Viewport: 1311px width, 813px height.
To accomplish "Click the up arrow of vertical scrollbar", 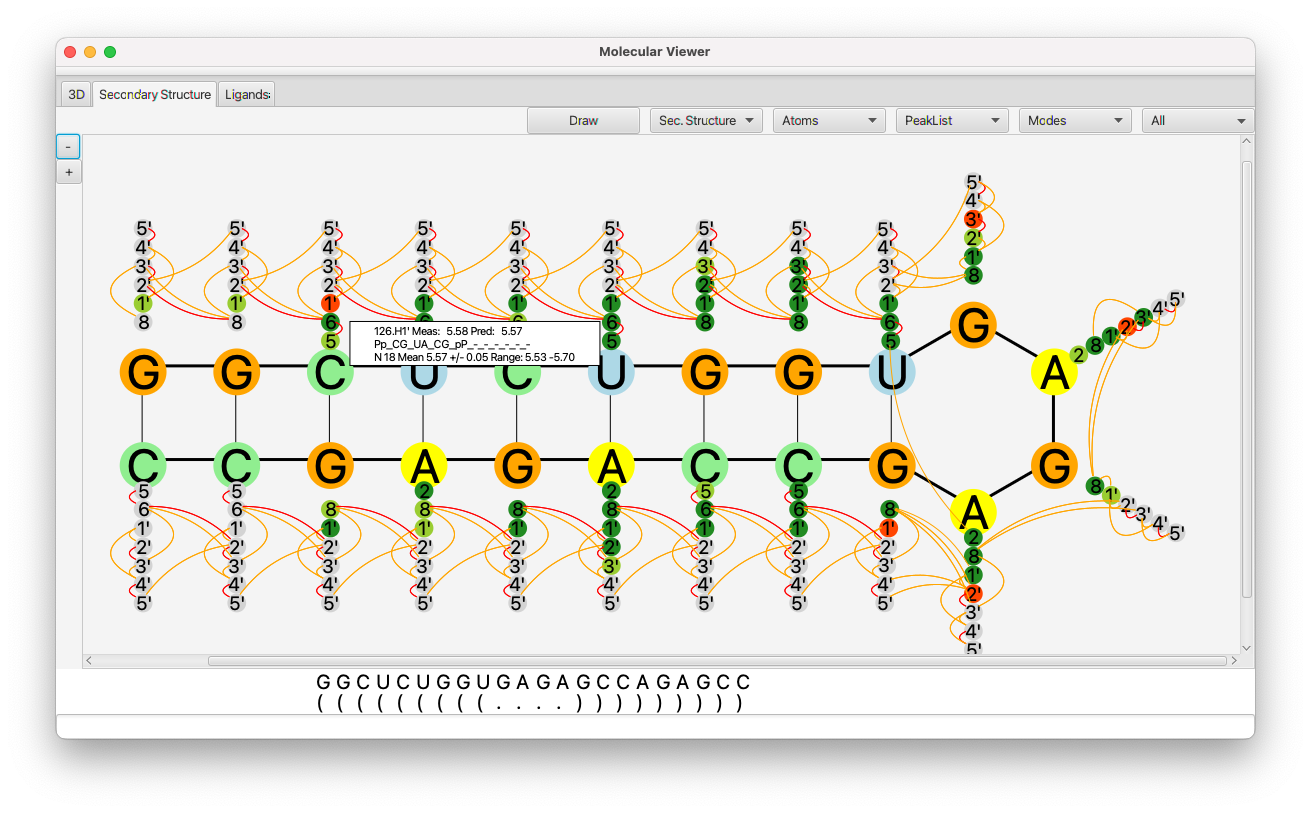I will [x=1247, y=142].
